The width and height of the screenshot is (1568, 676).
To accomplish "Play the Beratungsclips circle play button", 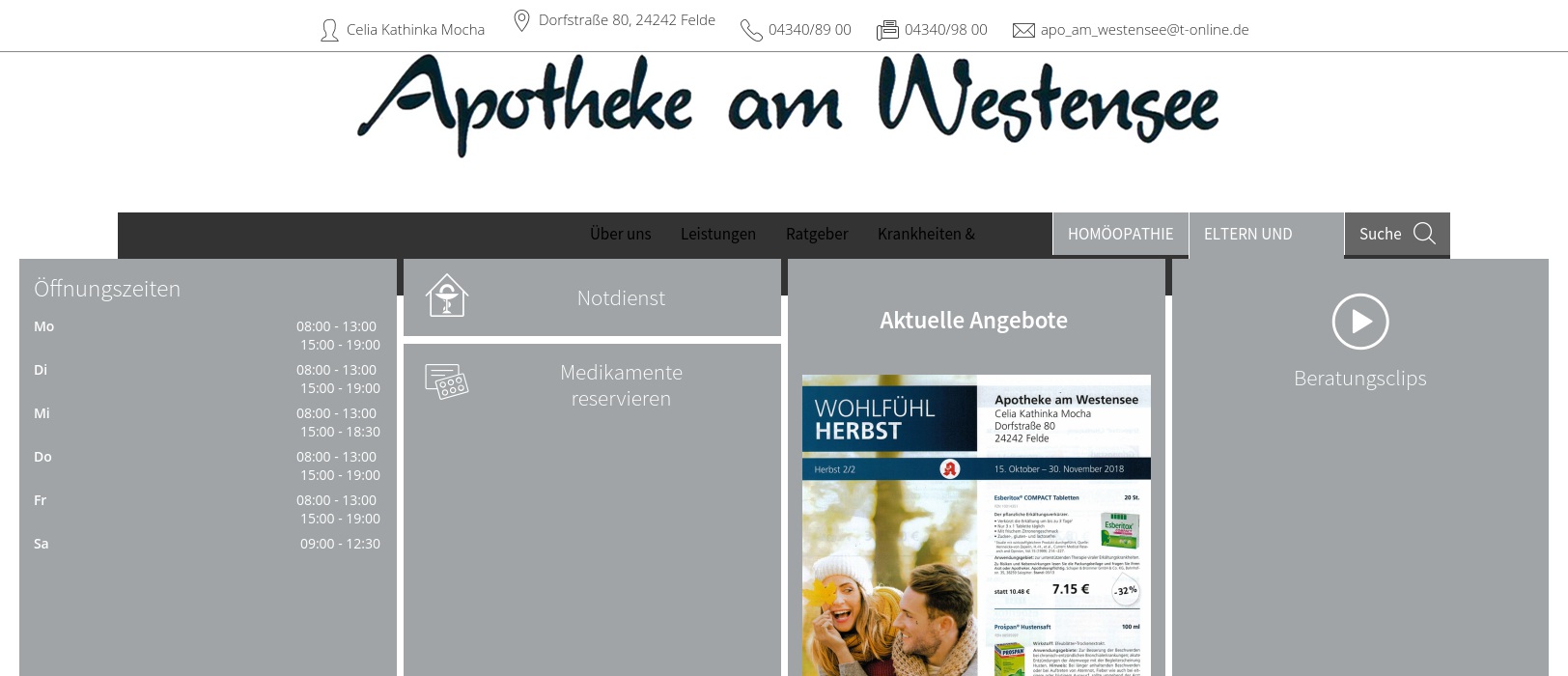I will point(1360,322).
